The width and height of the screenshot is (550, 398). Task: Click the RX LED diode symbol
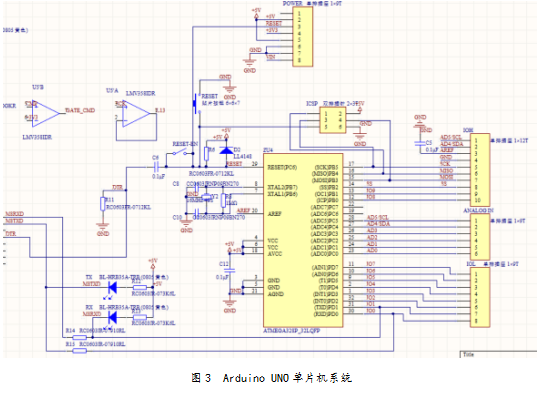tap(113, 318)
